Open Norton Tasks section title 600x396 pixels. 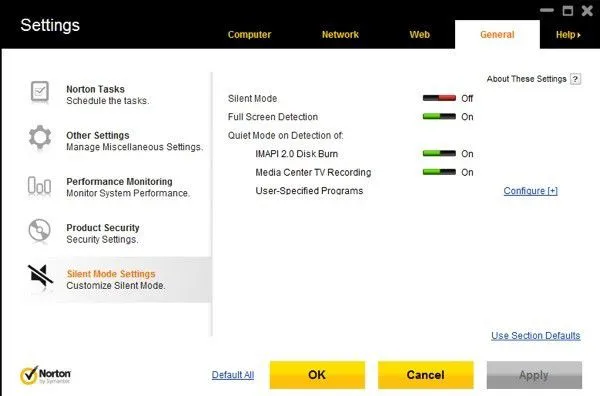[x=95, y=89]
